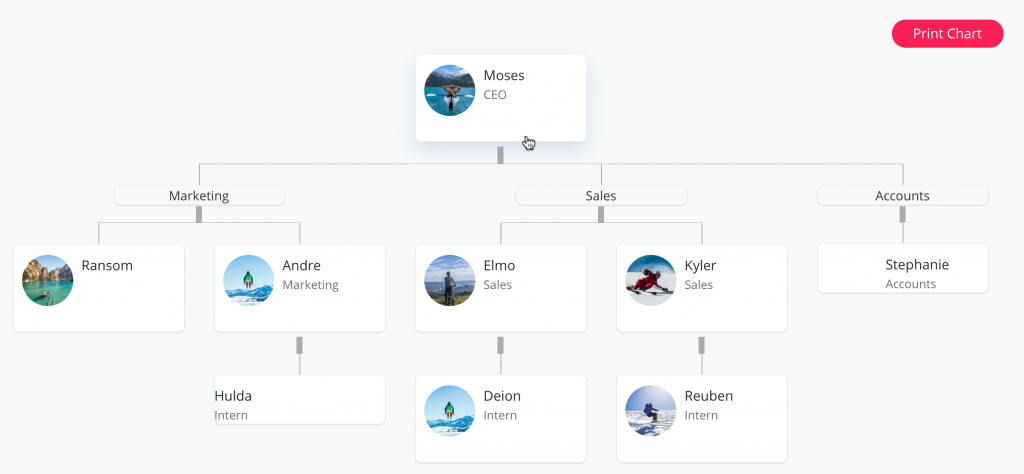This screenshot has height=474, width=1024.
Task: Collapse the handle under Elmo's card
Action: click(500, 345)
